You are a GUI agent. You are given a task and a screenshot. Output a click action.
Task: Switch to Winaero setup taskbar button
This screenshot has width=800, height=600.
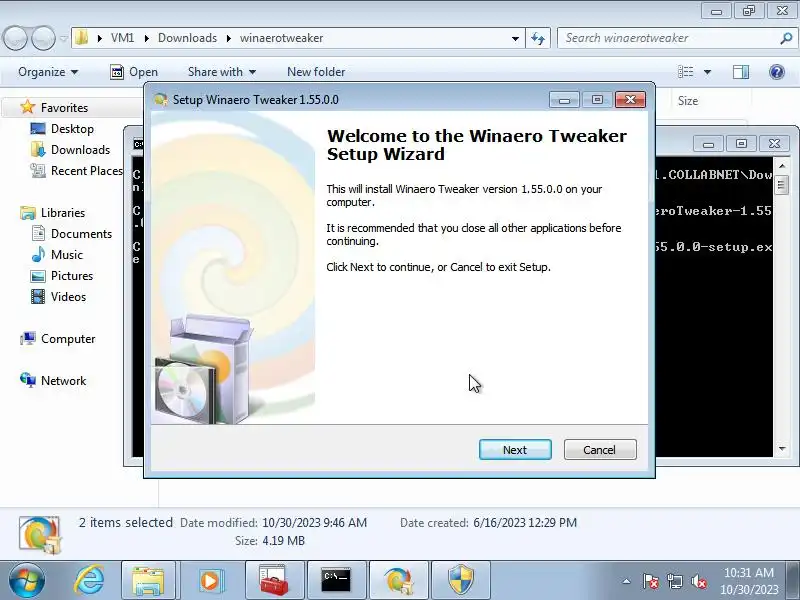coord(398,581)
